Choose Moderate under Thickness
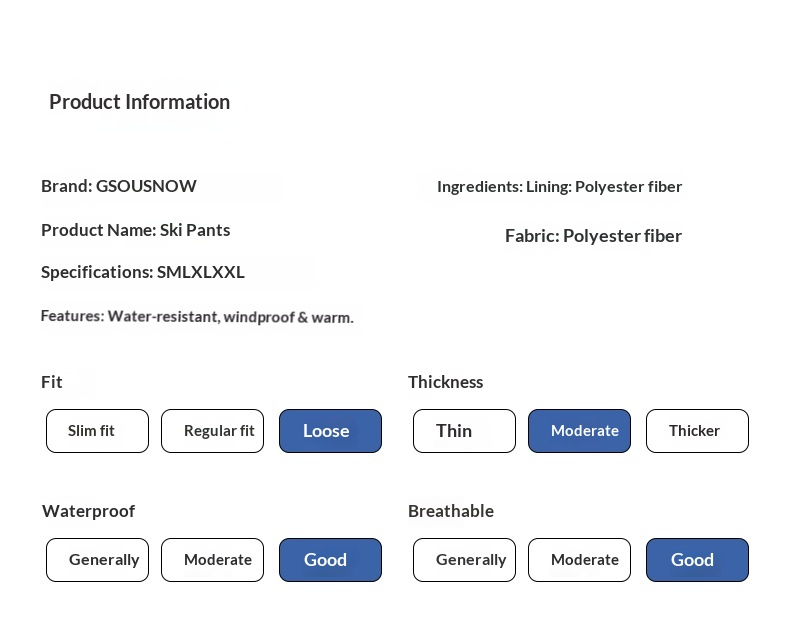 click(x=579, y=431)
